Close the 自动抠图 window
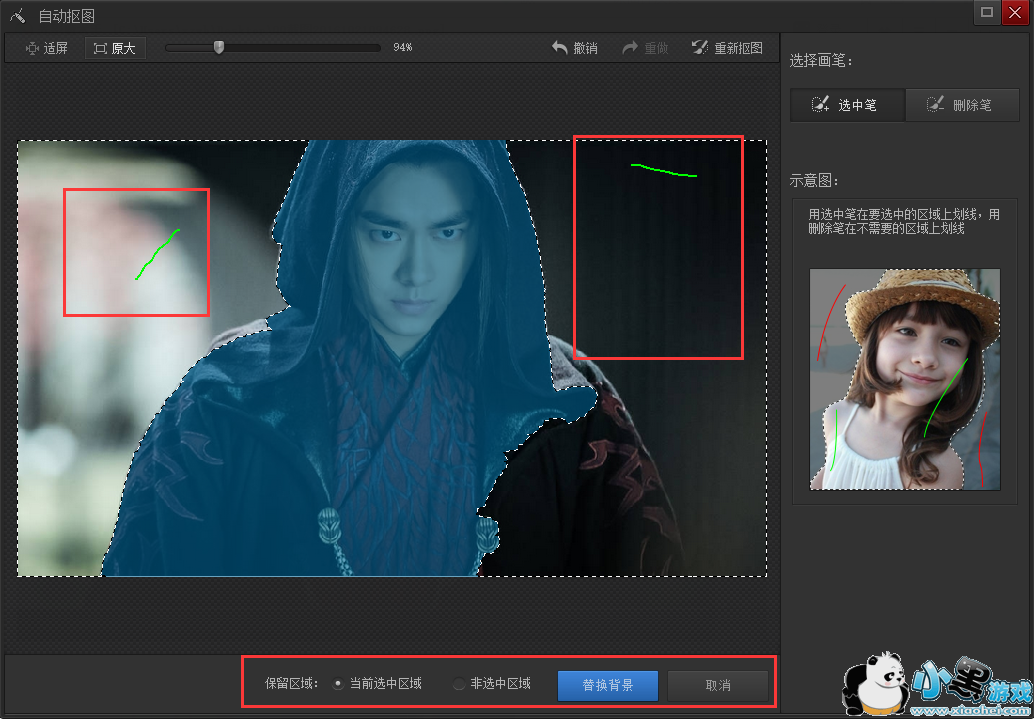The height and width of the screenshot is (719, 1034). 1015,12
